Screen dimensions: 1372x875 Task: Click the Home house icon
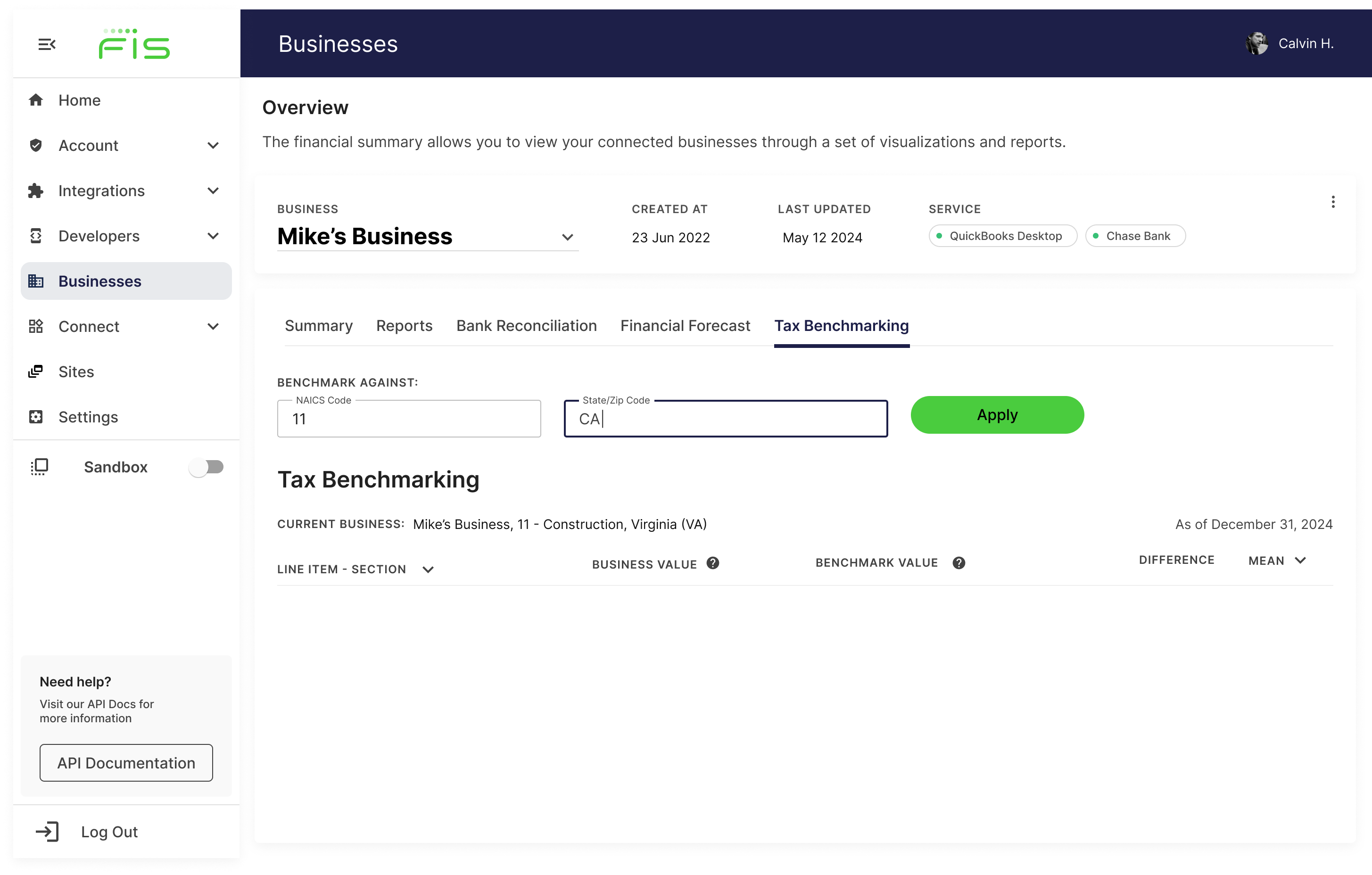click(36, 100)
